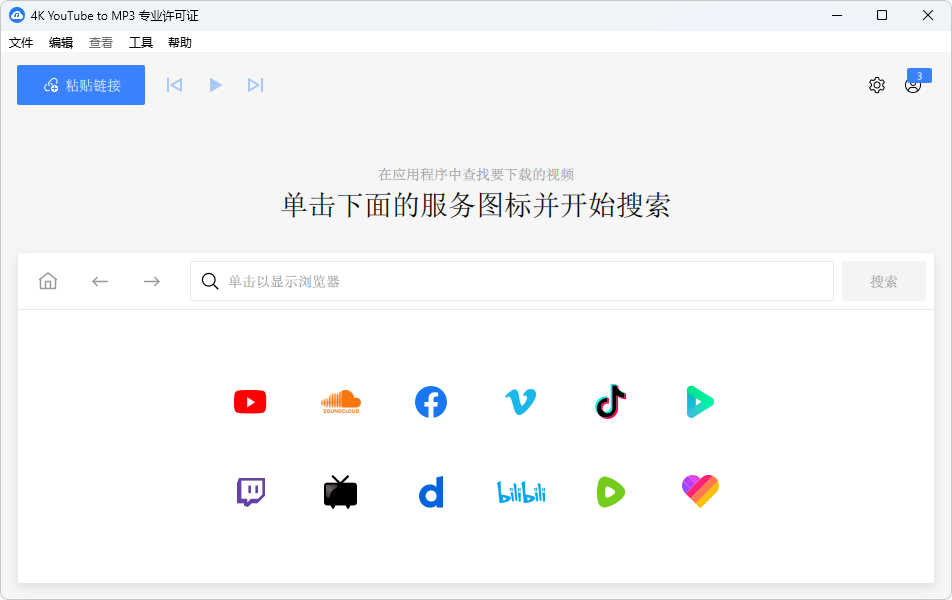
Task: Select the SoundCloud service icon
Action: point(340,402)
